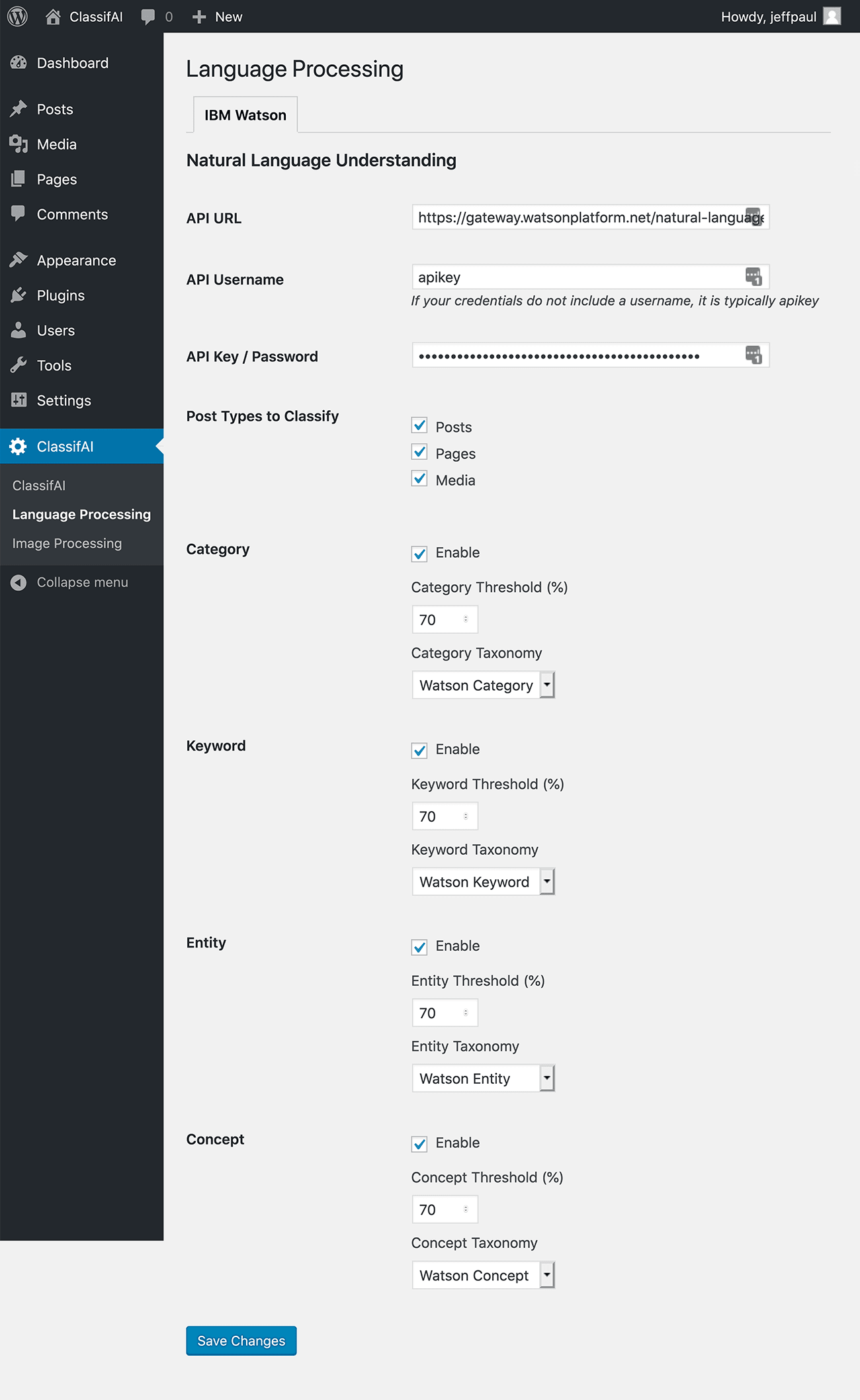Open the Keyword Taxonomy dropdown
The width and height of the screenshot is (860, 1400).
(x=483, y=881)
